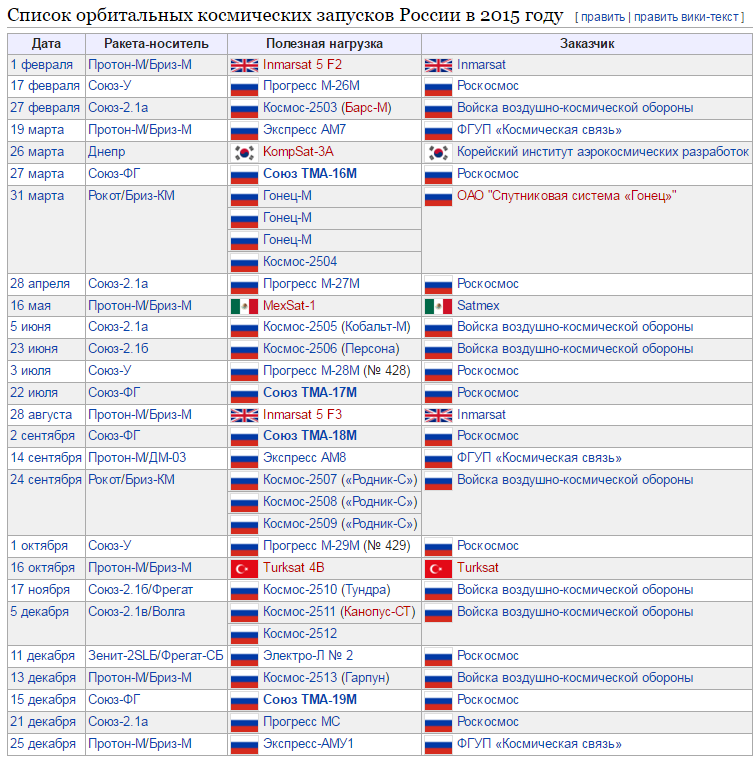This screenshot has height=771, width=753.
Task: Open Войска воздушно-космической обороны, 27 февраля row
Action: coord(575,108)
